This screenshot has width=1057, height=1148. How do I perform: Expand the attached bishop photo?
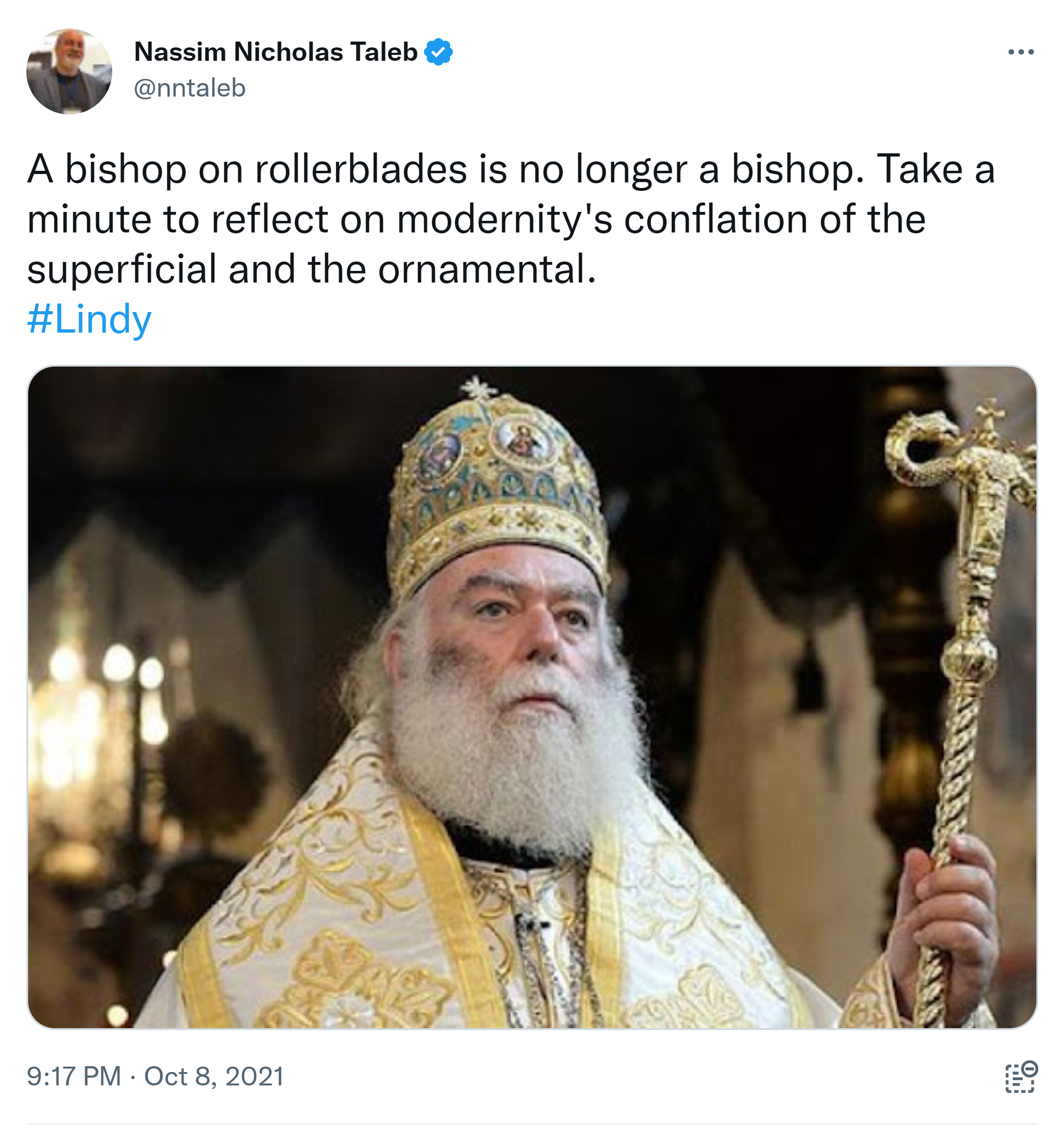532,696
